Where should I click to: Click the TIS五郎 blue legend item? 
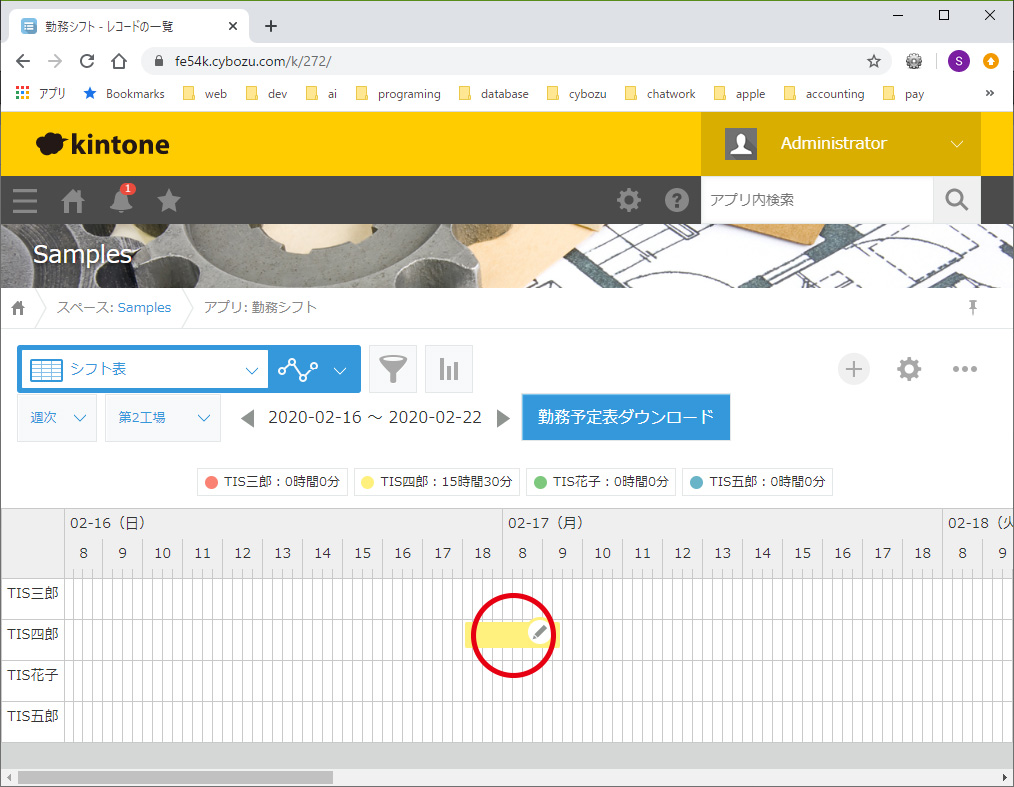tap(757, 482)
